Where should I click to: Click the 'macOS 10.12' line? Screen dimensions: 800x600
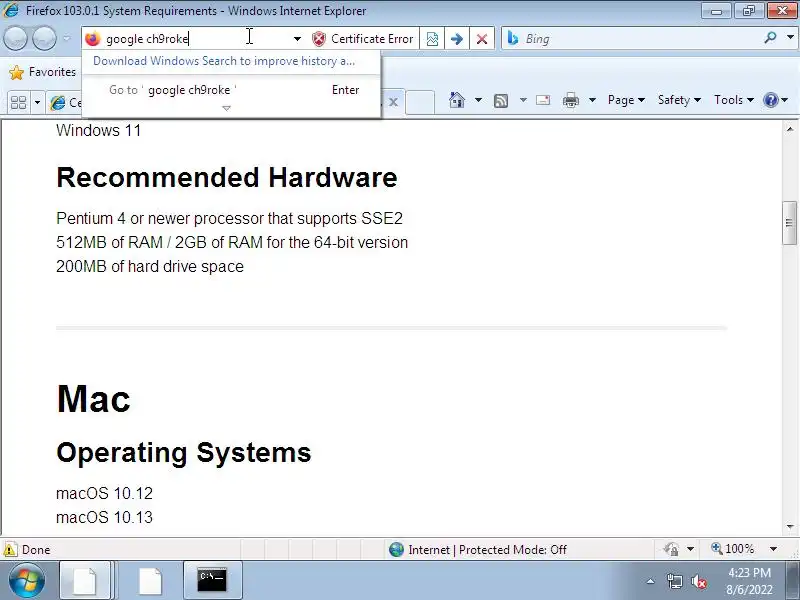104,493
